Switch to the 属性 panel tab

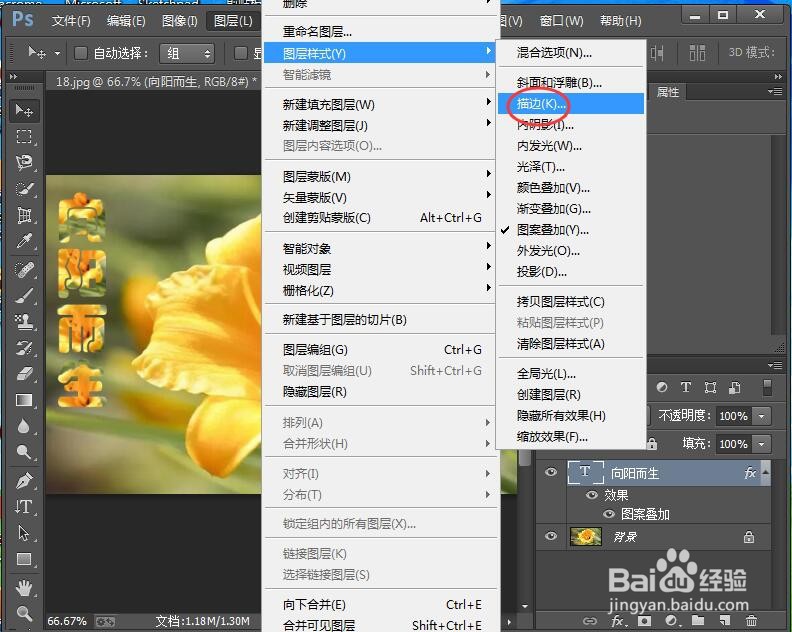coord(667,92)
